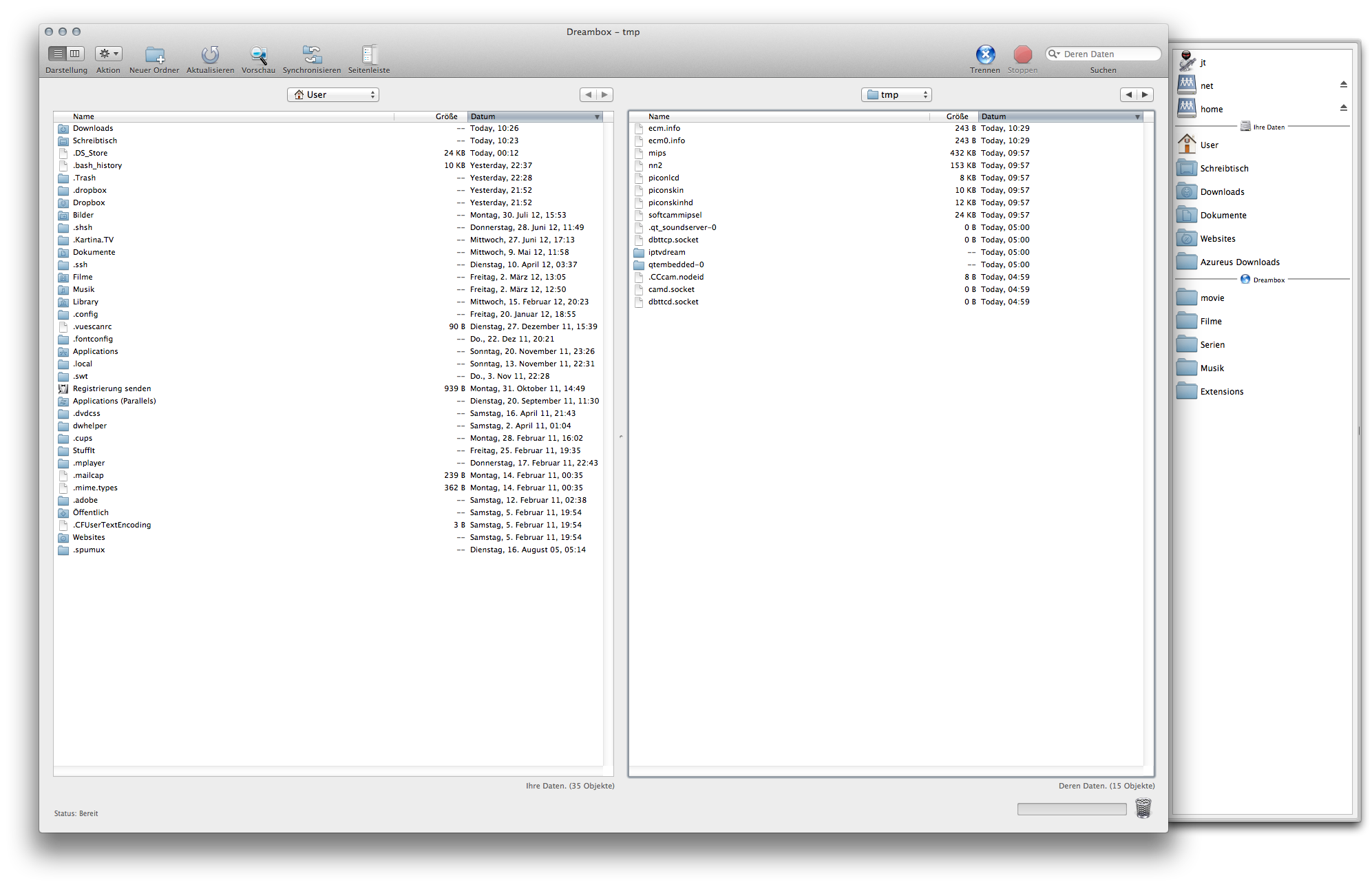Image resolution: width=1372 pixels, height=887 pixels.
Task: Click the Synchronisieren toolbar icon
Action: [x=312, y=54]
